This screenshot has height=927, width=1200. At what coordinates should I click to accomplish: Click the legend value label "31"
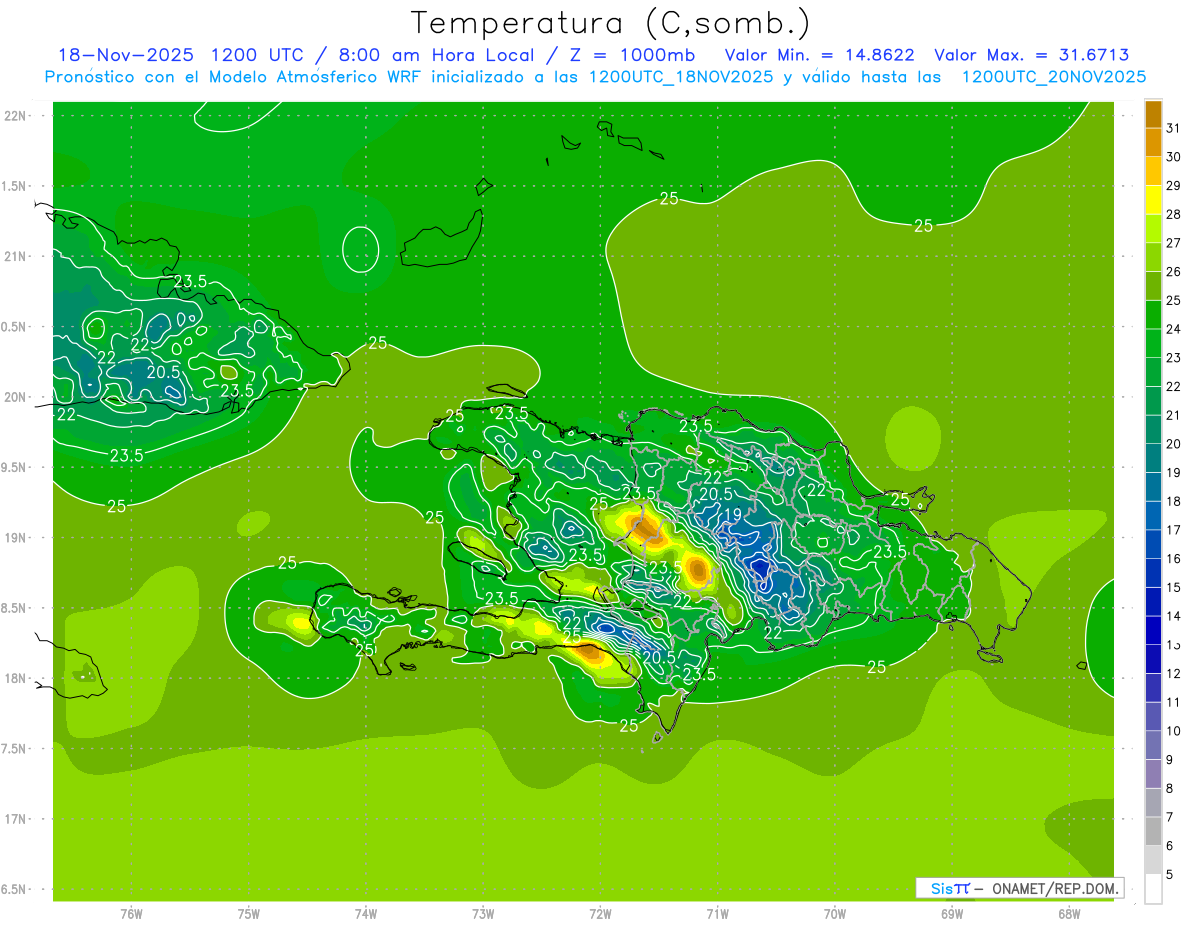pos(1173,128)
